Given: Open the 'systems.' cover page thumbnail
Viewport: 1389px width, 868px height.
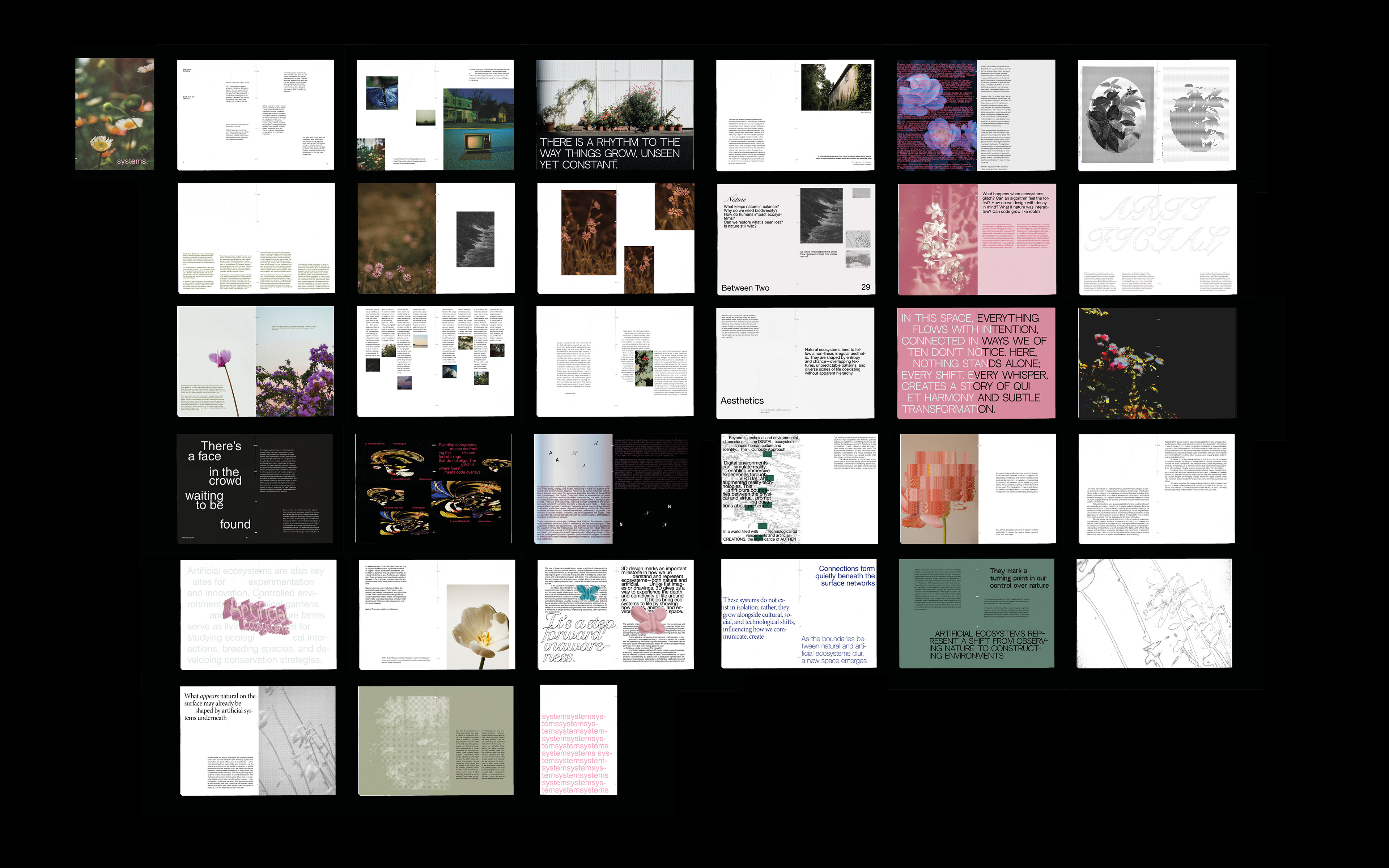Looking at the screenshot, I should pyautogui.click(x=115, y=114).
